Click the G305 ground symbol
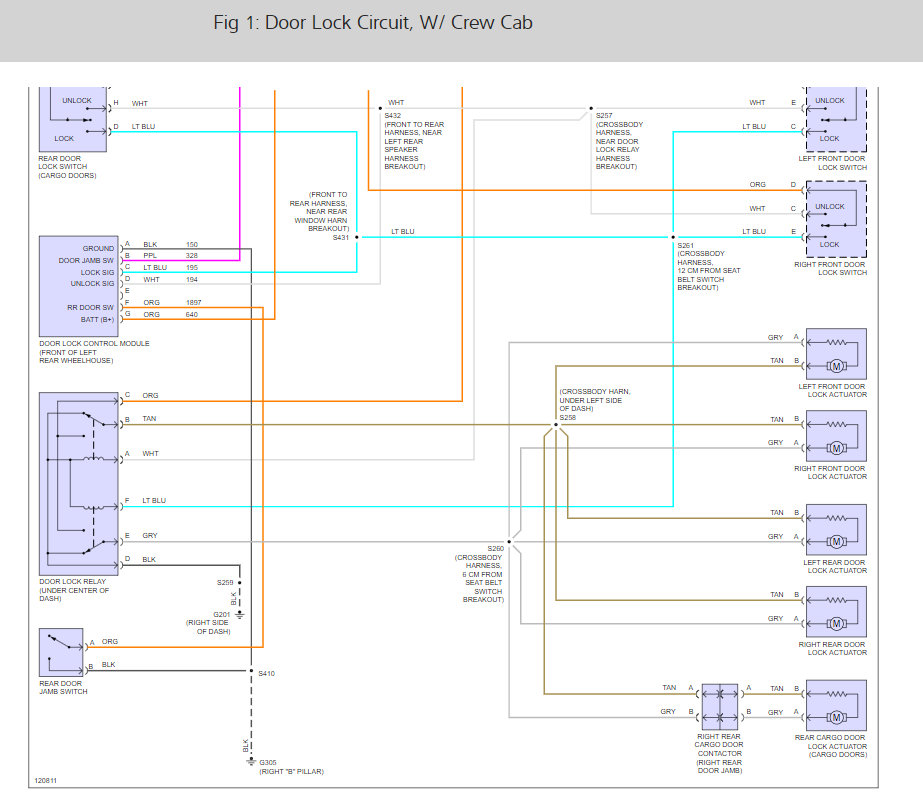Screen dimensions: 923x808 (x=251, y=762)
